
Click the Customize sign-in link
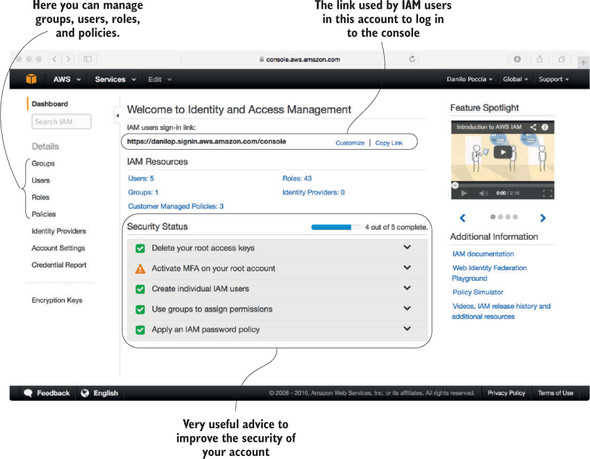pos(350,143)
